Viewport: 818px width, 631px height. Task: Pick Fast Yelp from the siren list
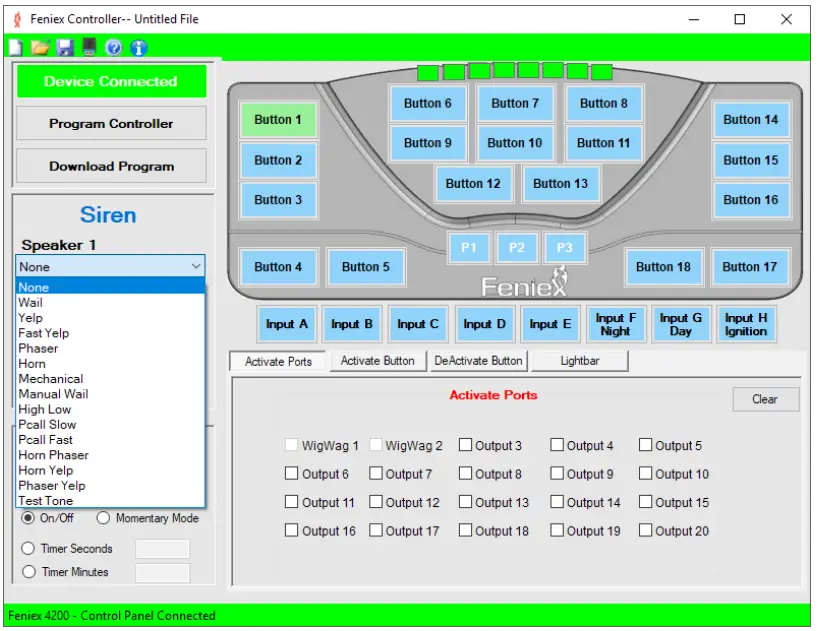110,333
